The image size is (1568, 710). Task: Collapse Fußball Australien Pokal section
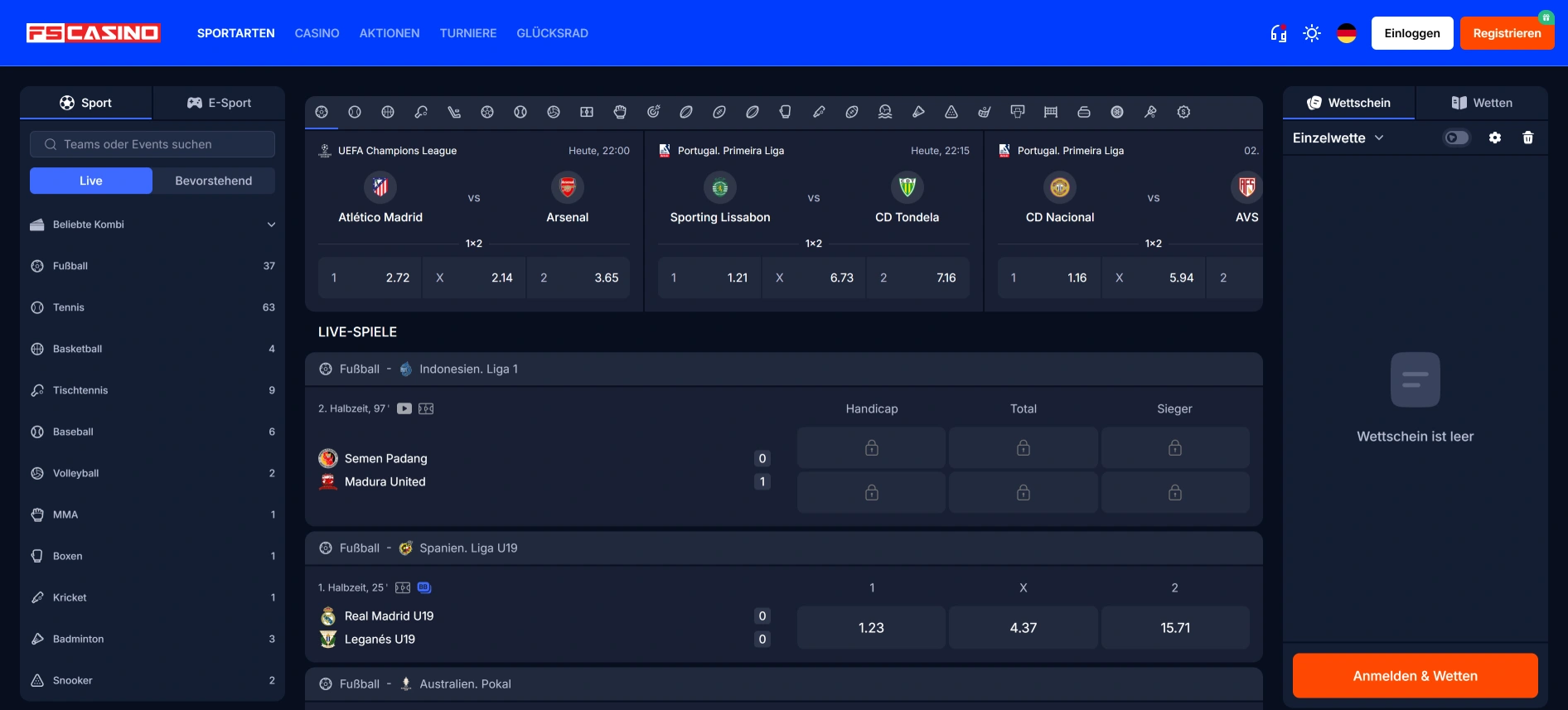(x=784, y=683)
